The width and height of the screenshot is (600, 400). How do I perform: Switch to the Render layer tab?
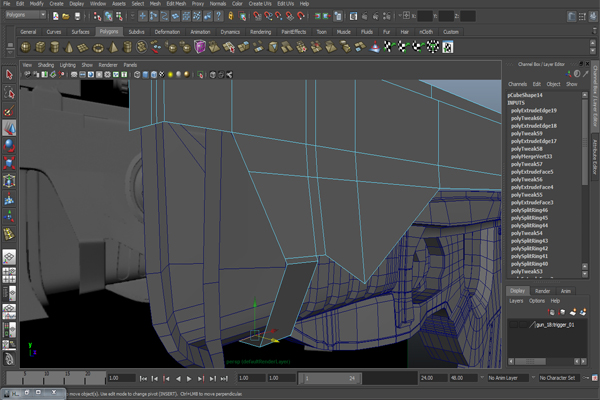(x=542, y=291)
